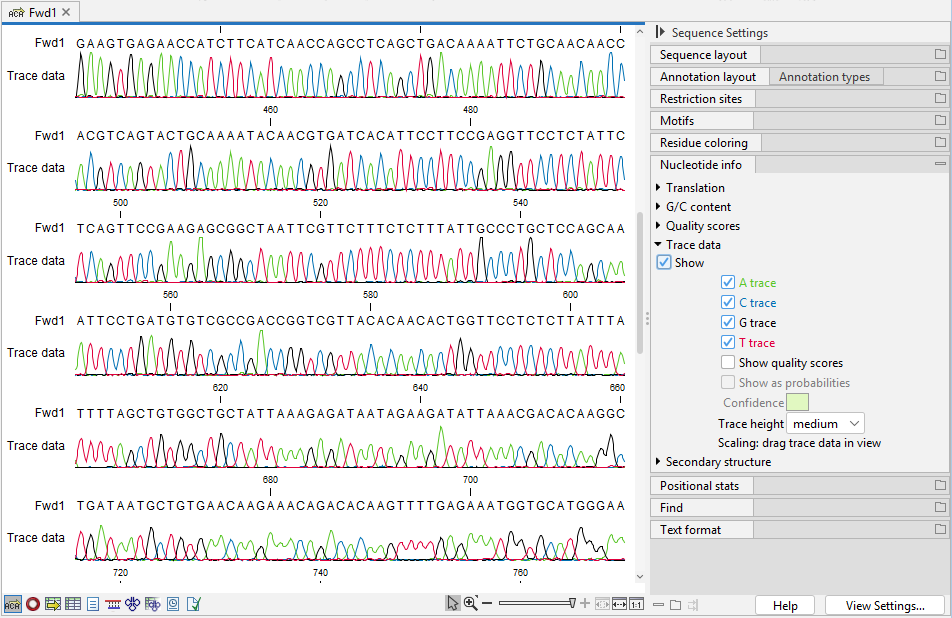Disable the A trace checkbox
Image resolution: width=952 pixels, height=618 pixels.
[x=728, y=283]
